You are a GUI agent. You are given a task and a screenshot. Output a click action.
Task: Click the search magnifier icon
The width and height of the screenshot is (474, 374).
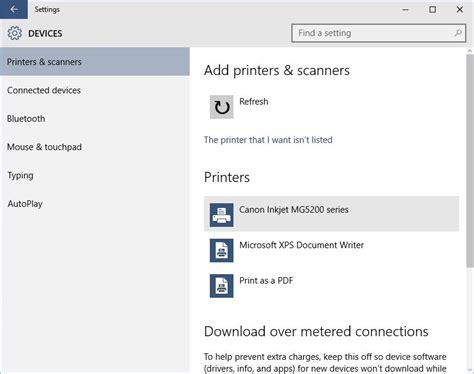tap(458, 33)
